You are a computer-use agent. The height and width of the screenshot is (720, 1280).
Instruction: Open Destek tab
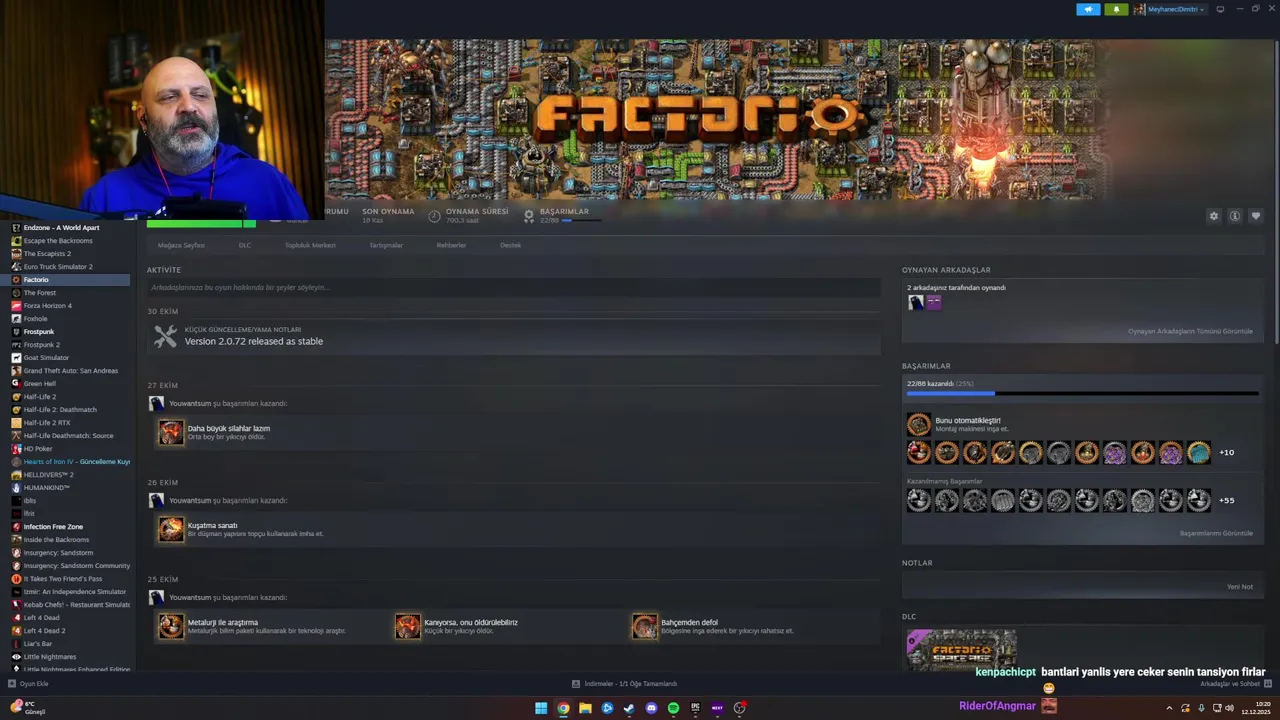tap(510, 245)
